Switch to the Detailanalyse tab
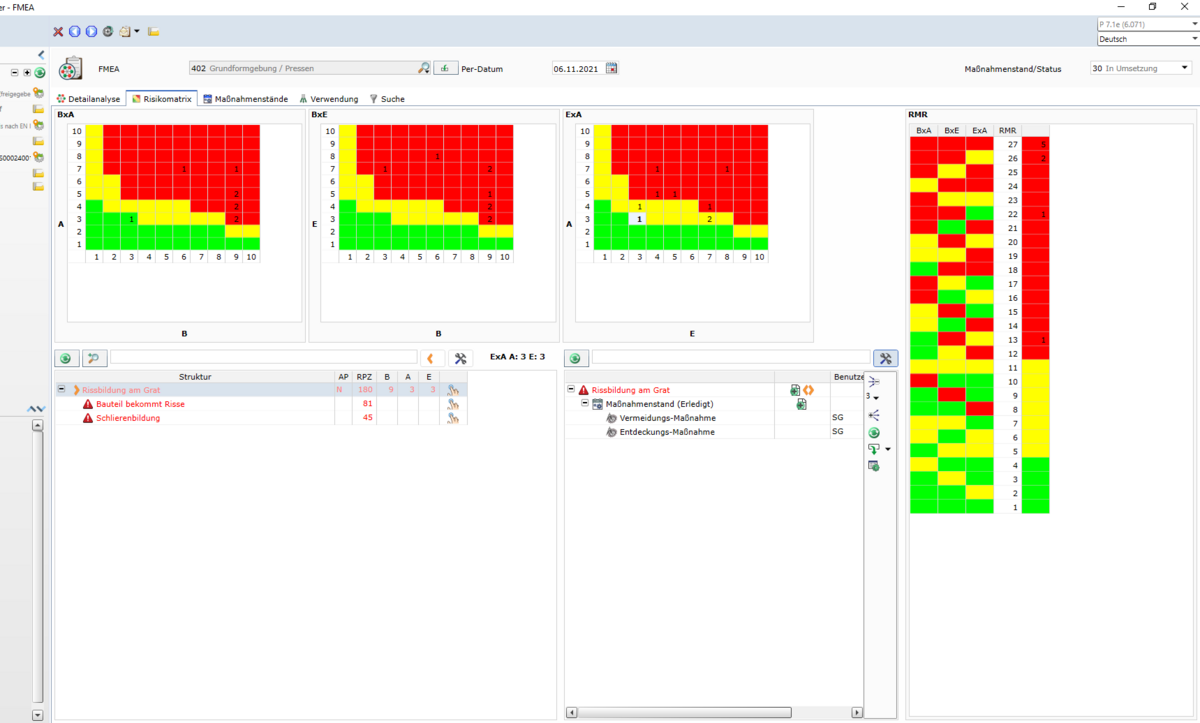Image resolution: width=1200 pixels, height=723 pixels. 89,99
